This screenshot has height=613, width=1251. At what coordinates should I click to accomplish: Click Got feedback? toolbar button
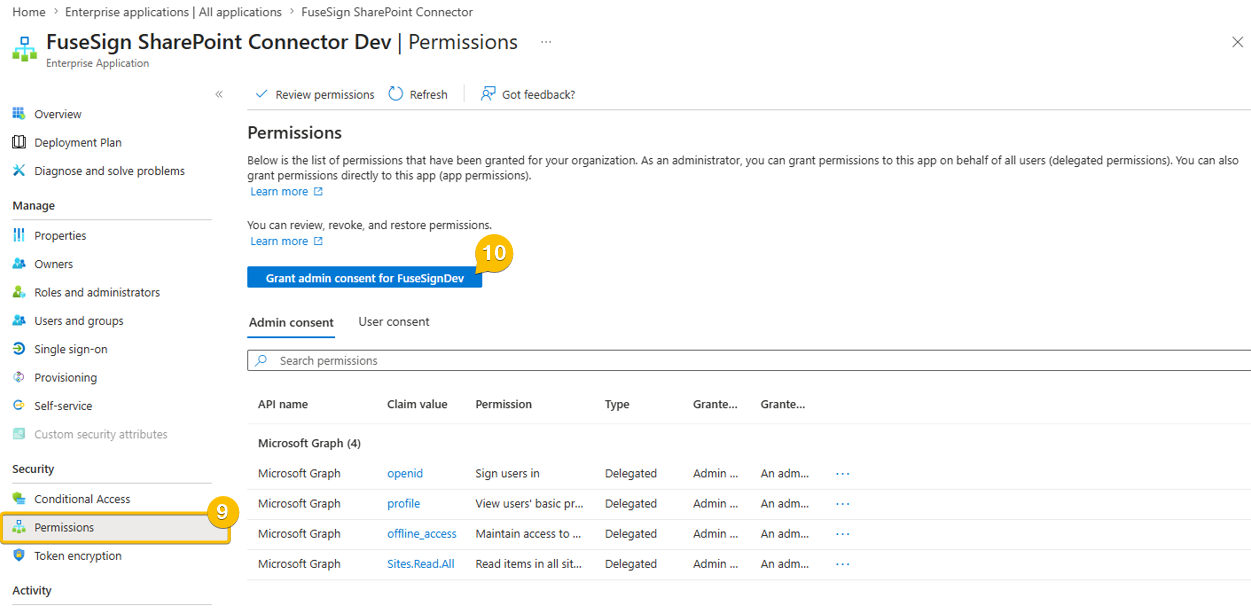pos(527,94)
